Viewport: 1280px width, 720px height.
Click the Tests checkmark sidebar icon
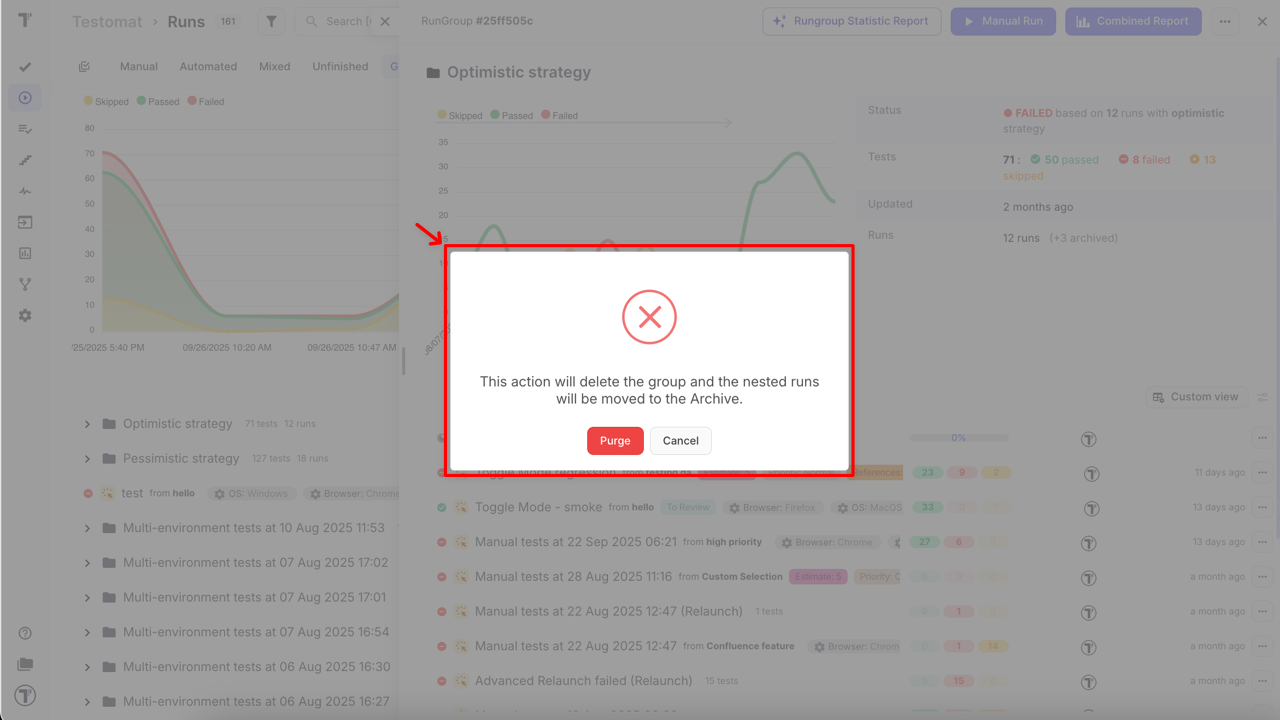25,67
